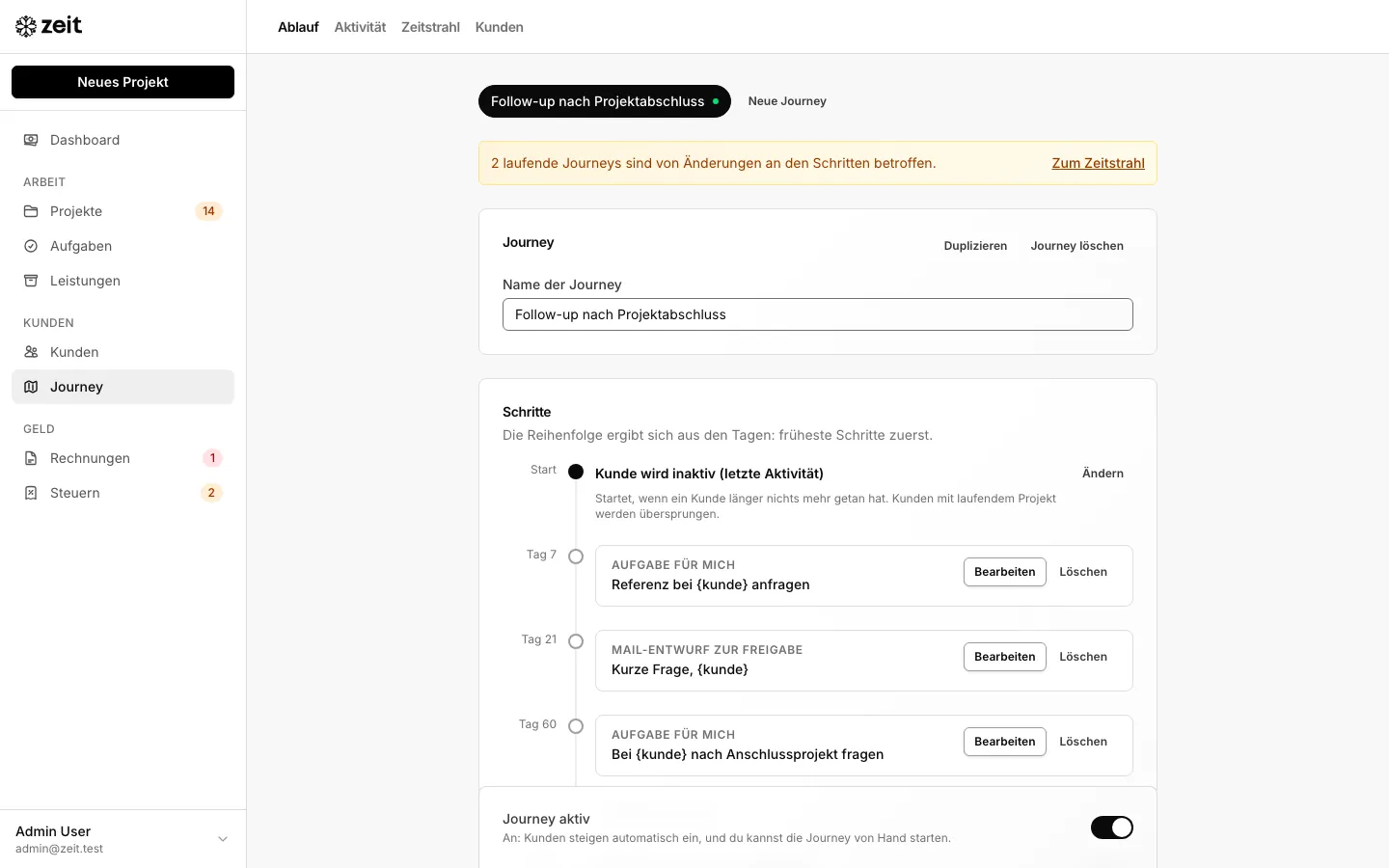The image size is (1389, 868).
Task: Click the Aufgaben checkmark circle icon
Action: point(31,246)
